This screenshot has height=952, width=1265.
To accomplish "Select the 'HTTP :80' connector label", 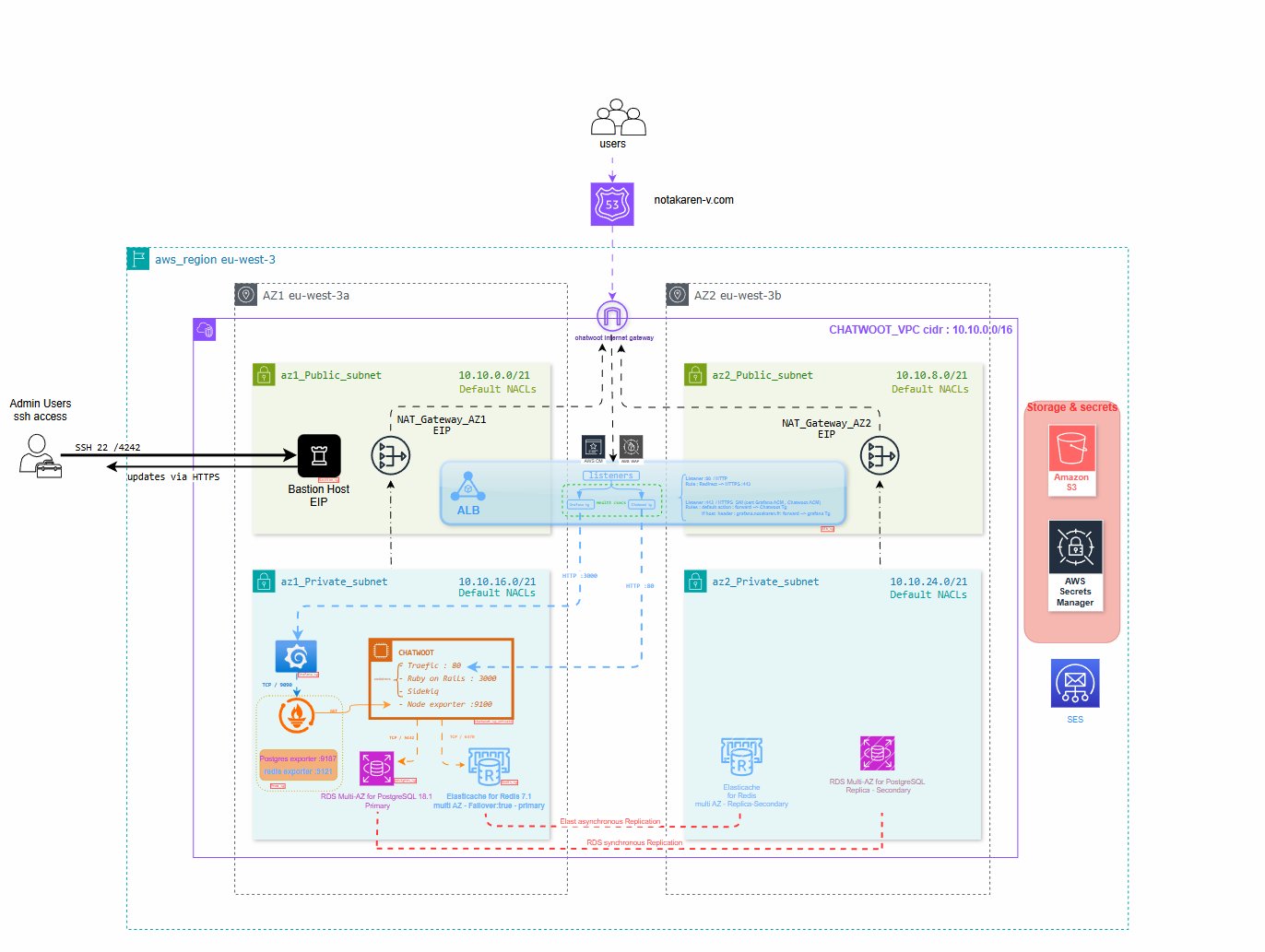I will point(640,586).
